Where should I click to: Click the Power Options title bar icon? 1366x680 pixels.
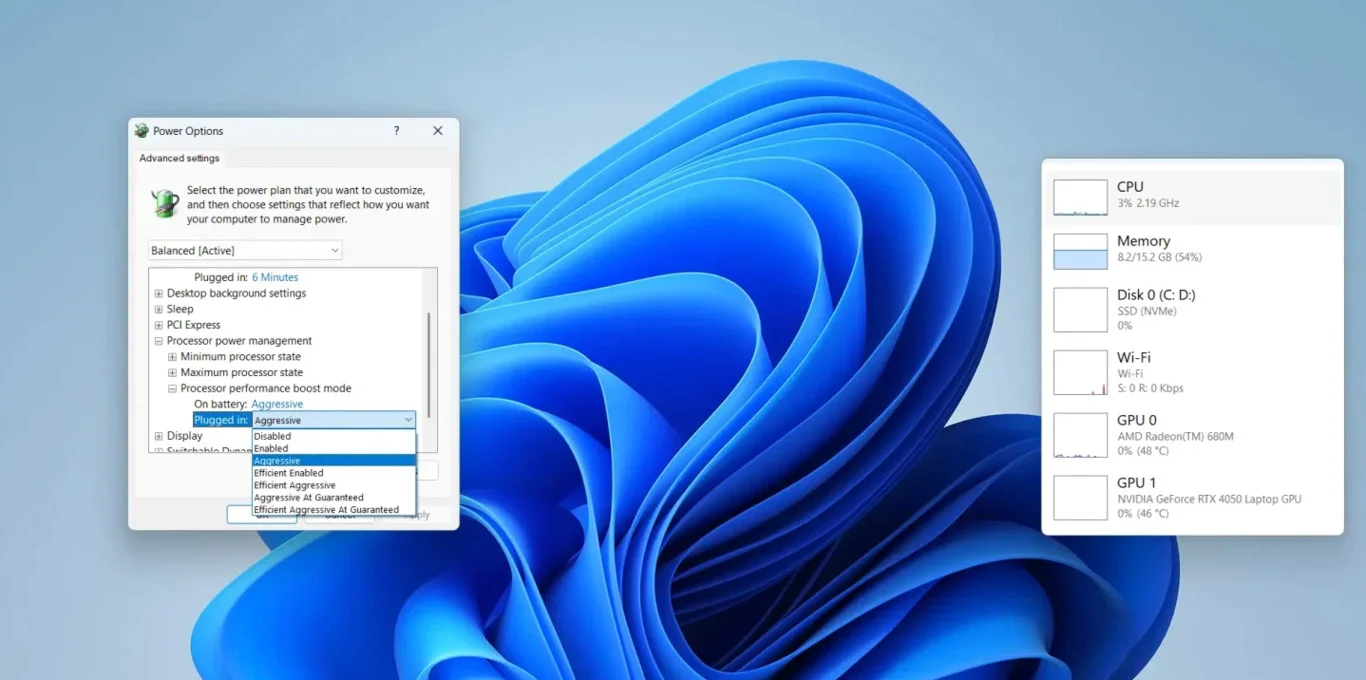141,131
